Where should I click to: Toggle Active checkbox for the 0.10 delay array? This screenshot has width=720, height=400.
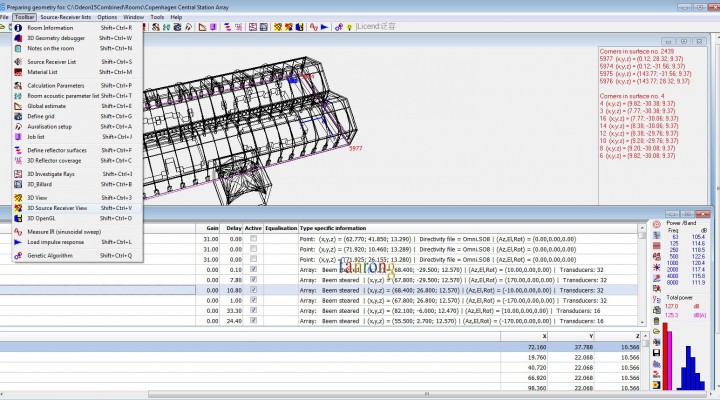tap(253, 270)
